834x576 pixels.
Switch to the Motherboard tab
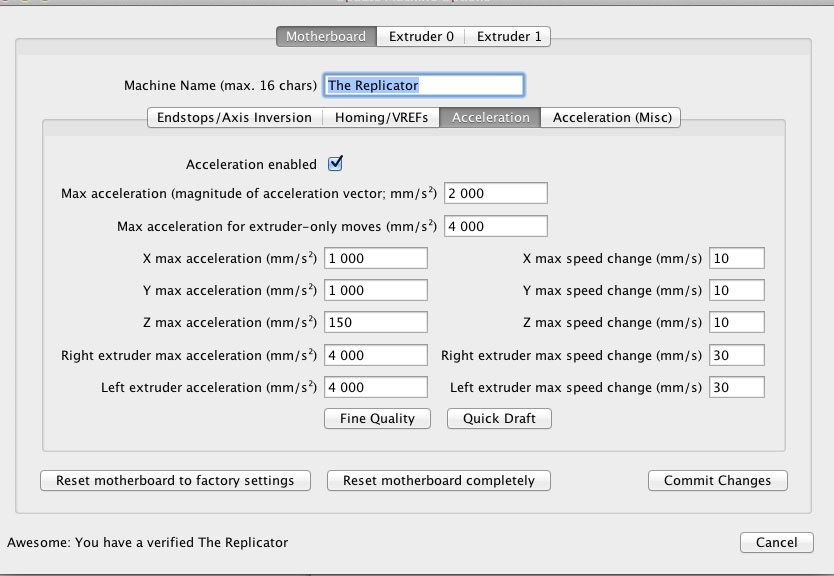(x=326, y=36)
